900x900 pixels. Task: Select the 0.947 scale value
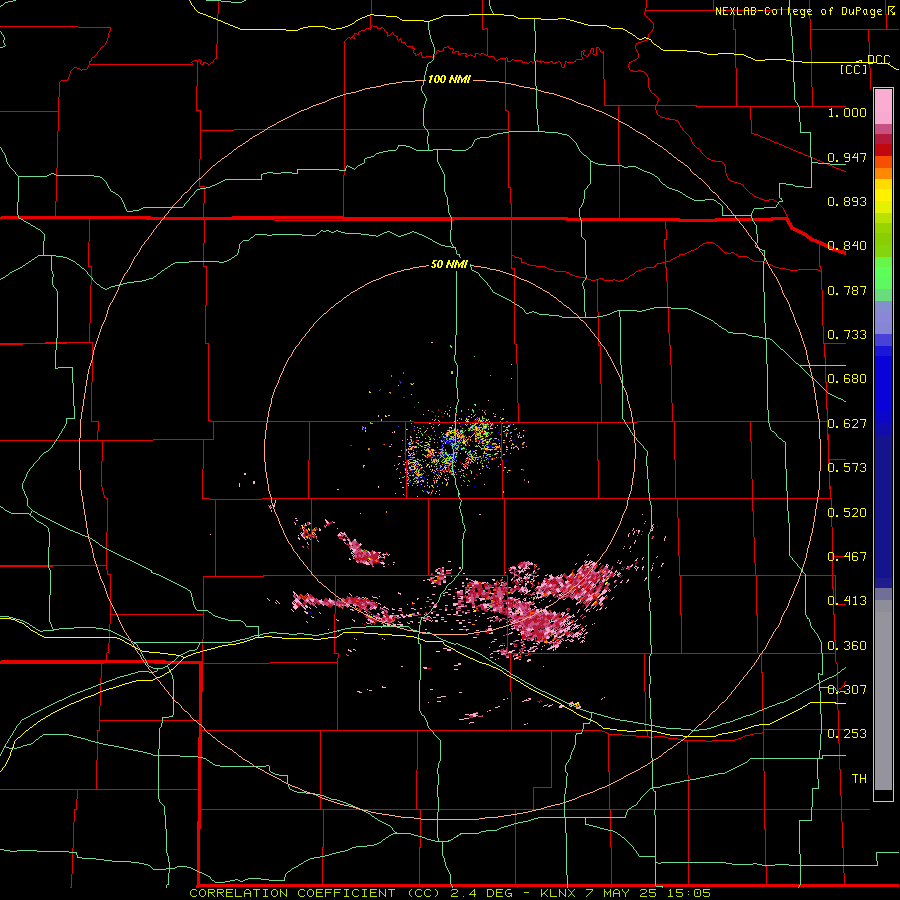pos(847,157)
